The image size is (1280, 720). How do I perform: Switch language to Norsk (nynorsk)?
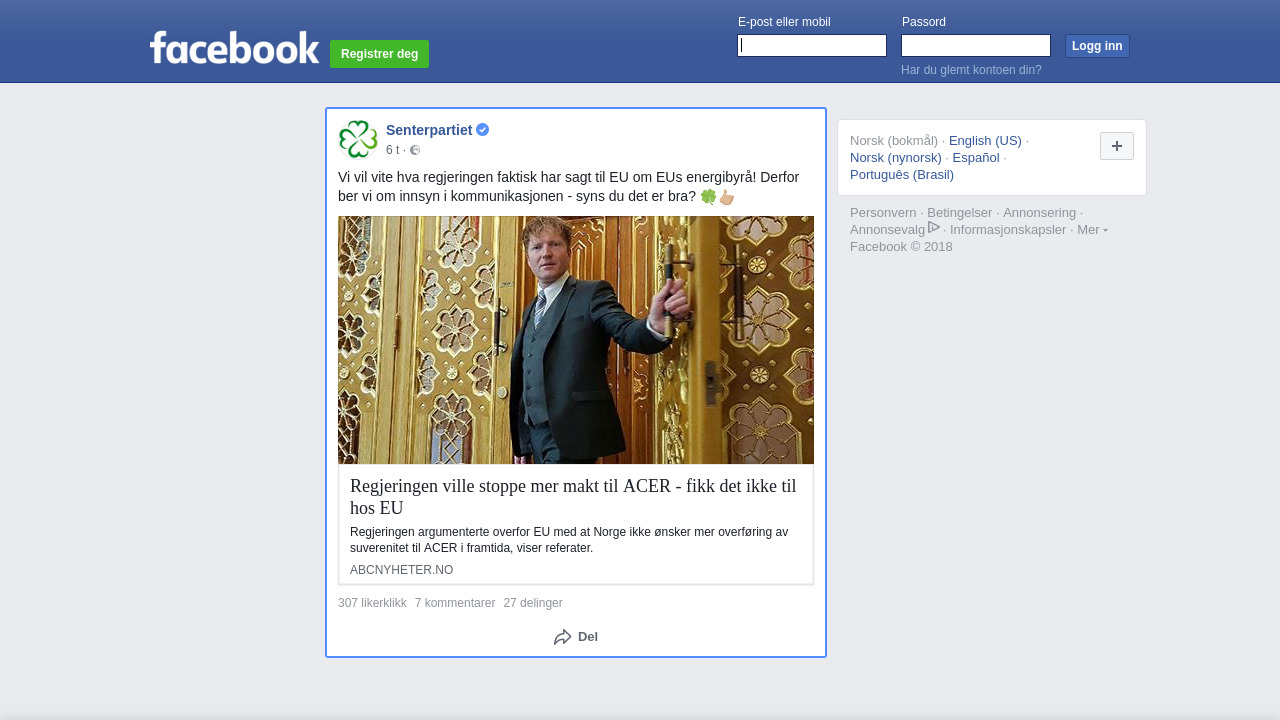pos(896,158)
